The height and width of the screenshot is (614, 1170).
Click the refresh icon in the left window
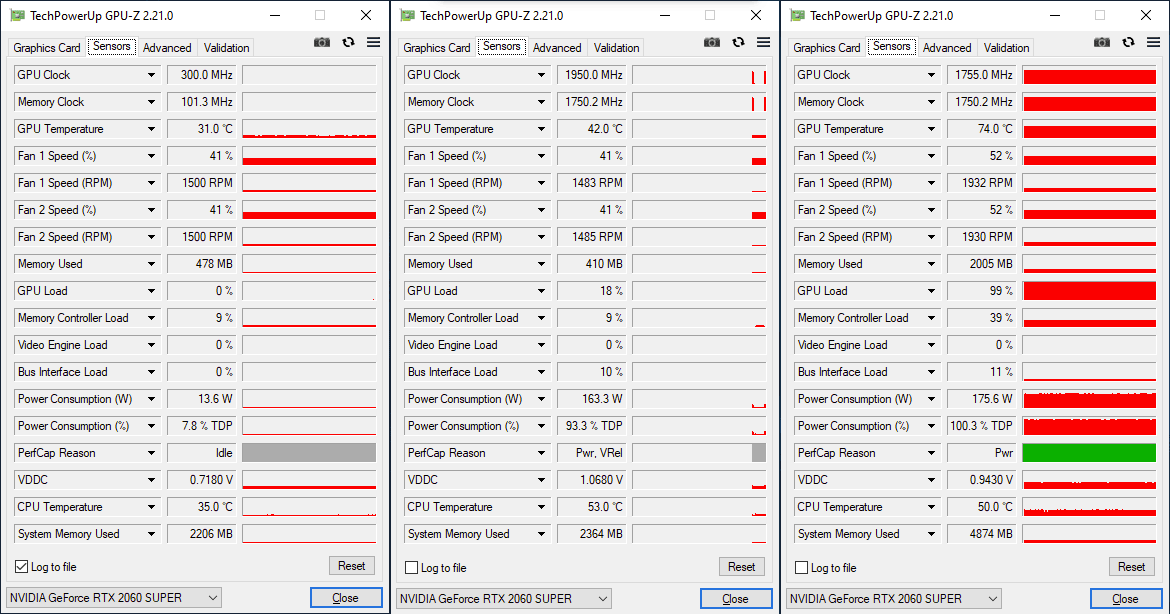348,42
